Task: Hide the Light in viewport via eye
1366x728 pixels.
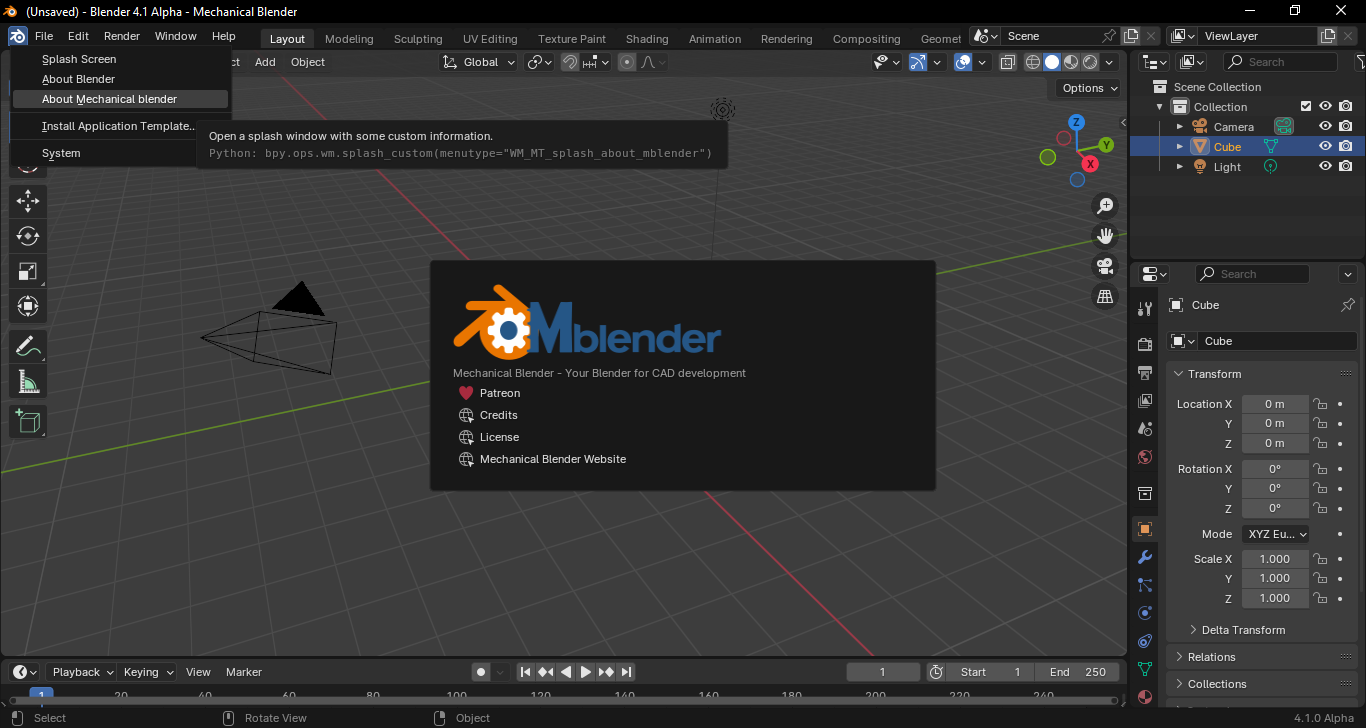Action: coord(1325,167)
